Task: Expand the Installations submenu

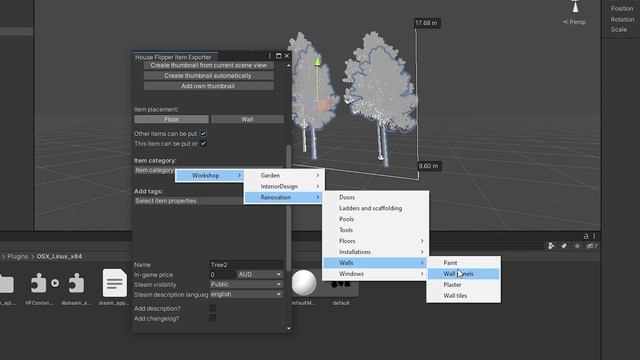Action: (x=376, y=252)
